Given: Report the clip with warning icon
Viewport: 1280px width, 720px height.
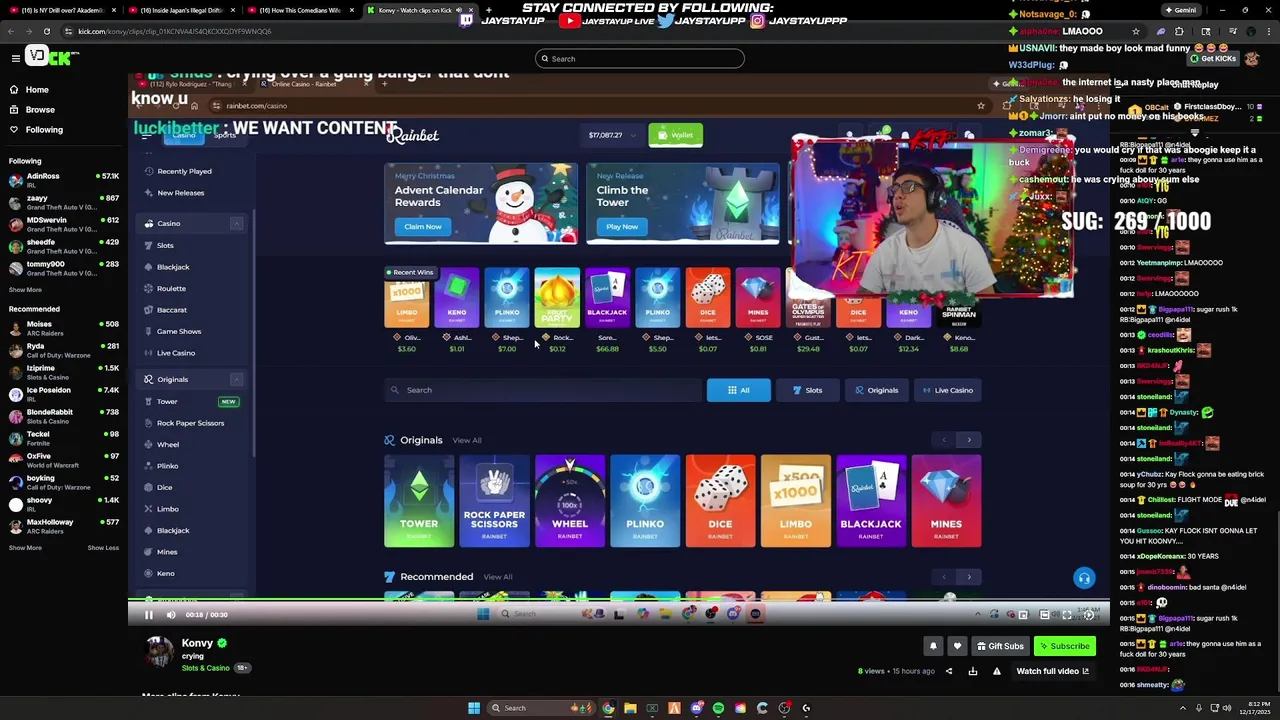Looking at the screenshot, I should 996,672.
